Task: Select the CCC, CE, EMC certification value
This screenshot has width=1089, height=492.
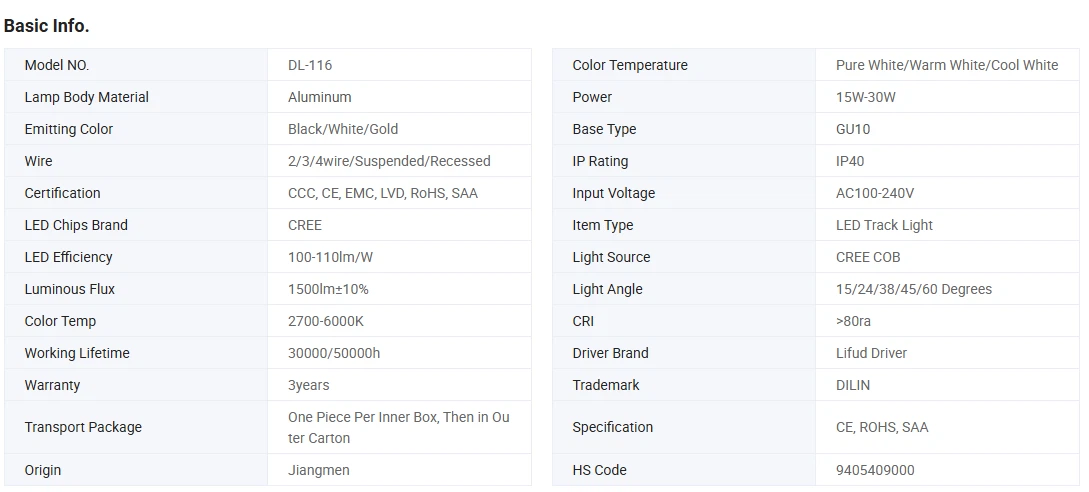Action: (x=383, y=193)
